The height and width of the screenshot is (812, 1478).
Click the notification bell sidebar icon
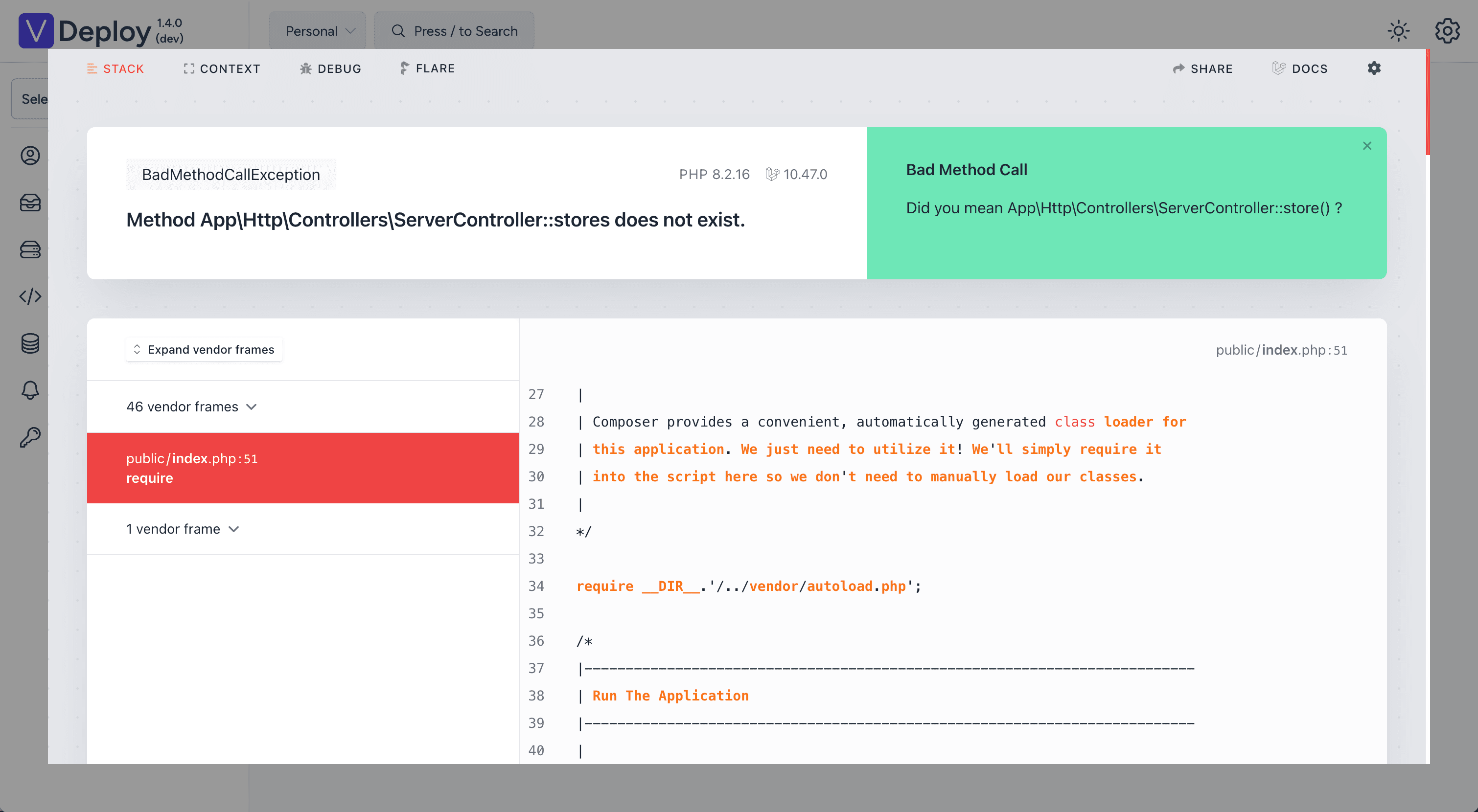click(x=30, y=390)
